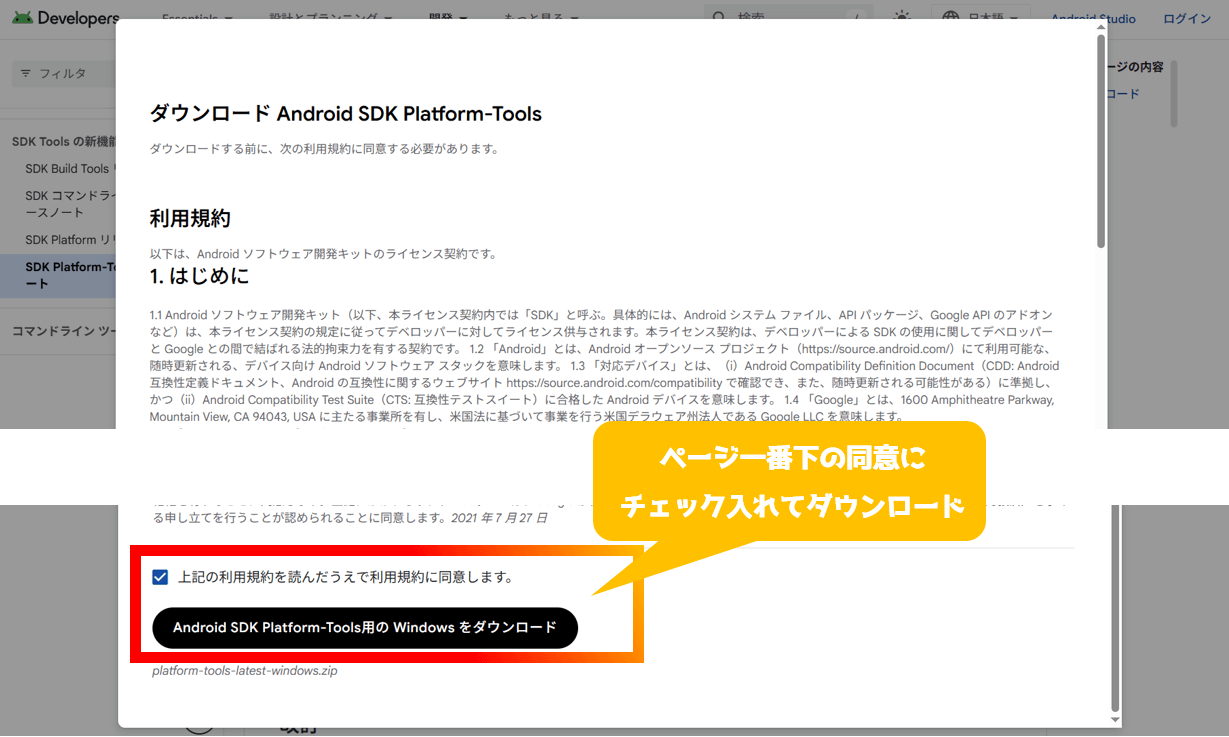1229x737 pixels.
Task: Click the dialog's vertical scrollbar thumb
Action: 1101,141
